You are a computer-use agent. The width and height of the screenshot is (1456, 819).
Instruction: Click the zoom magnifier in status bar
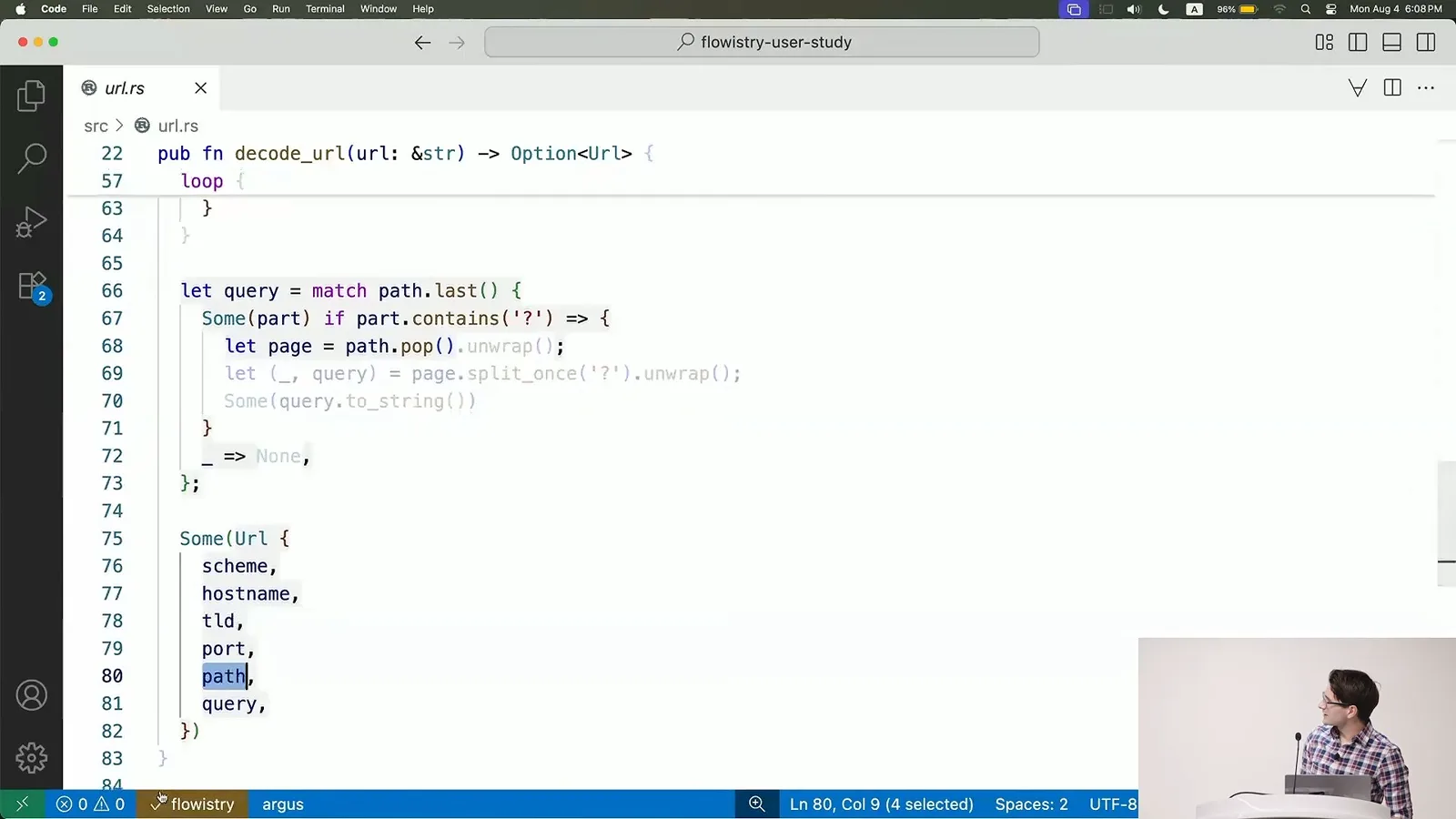(756, 804)
